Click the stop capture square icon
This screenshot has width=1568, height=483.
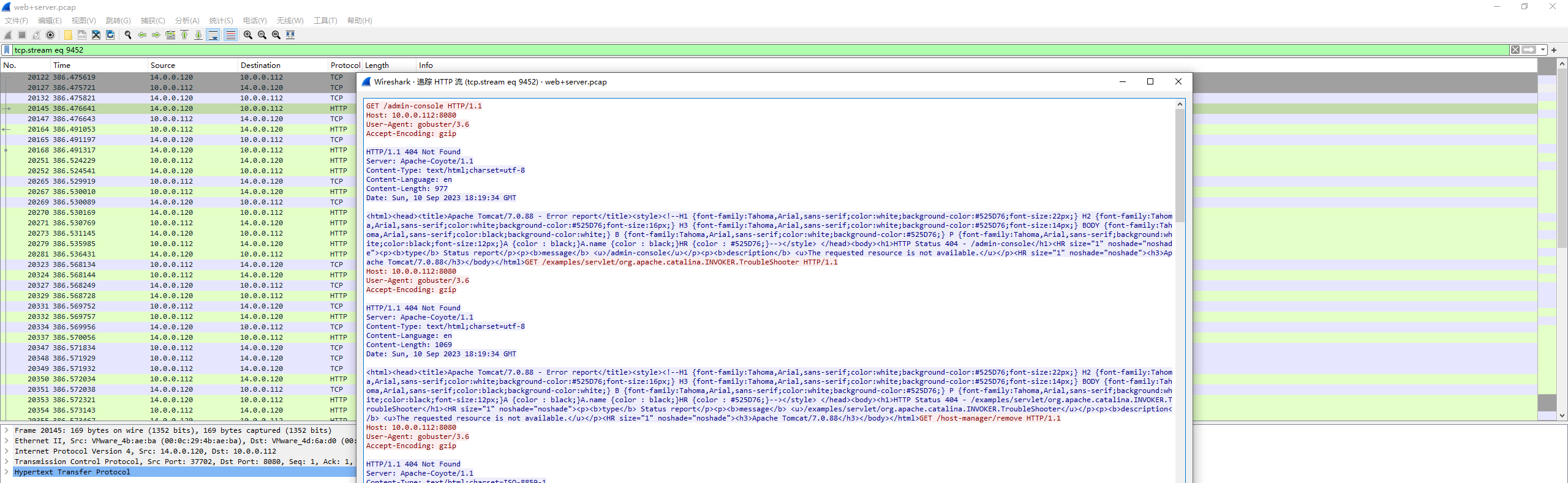click(x=22, y=35)
